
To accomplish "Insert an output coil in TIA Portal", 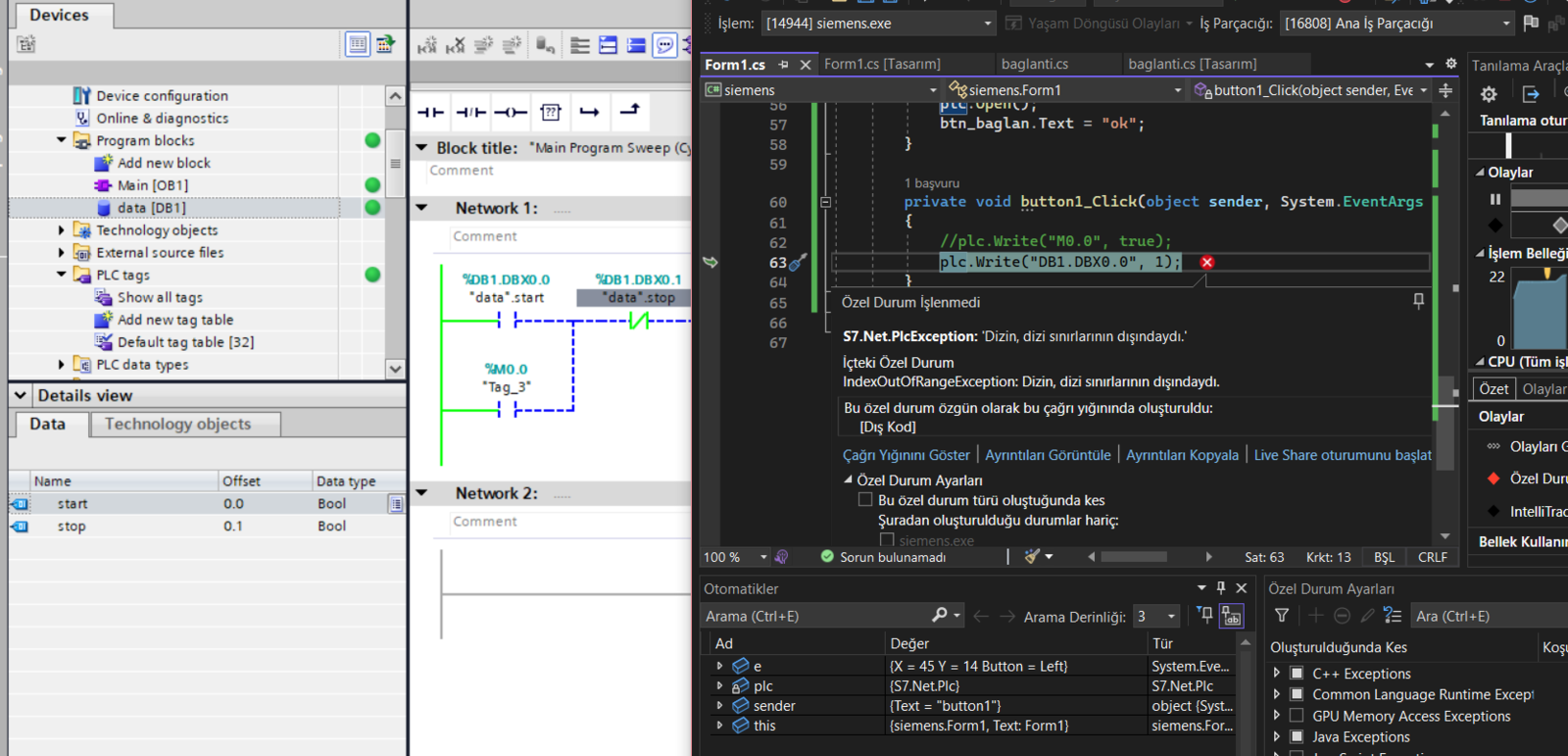I will tap(511, 113).
